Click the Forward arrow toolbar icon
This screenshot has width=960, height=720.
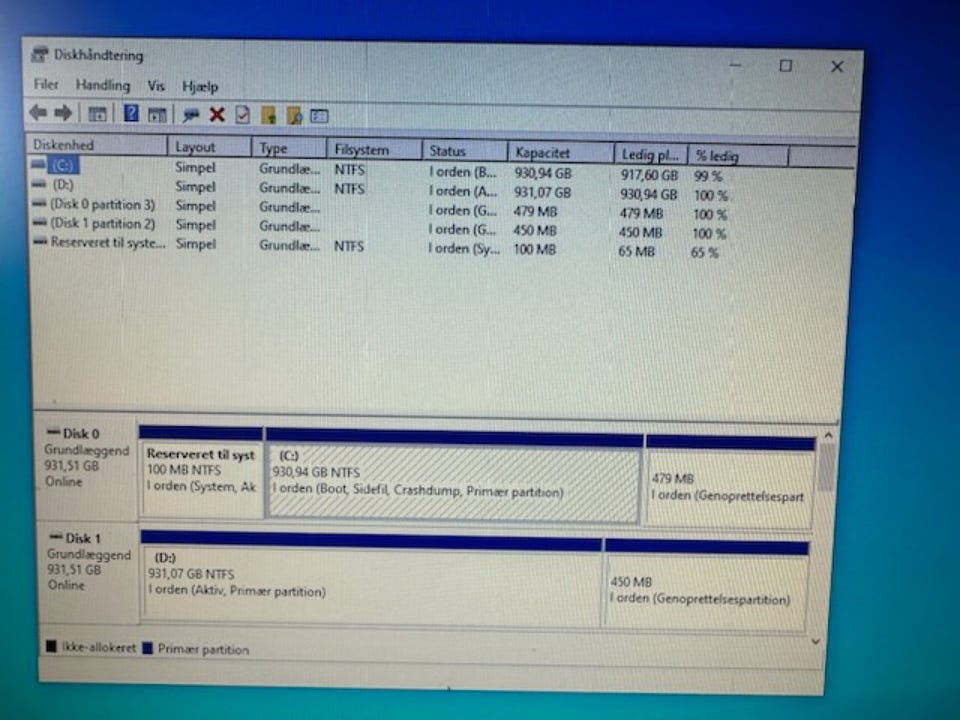[x=63, y=113]
